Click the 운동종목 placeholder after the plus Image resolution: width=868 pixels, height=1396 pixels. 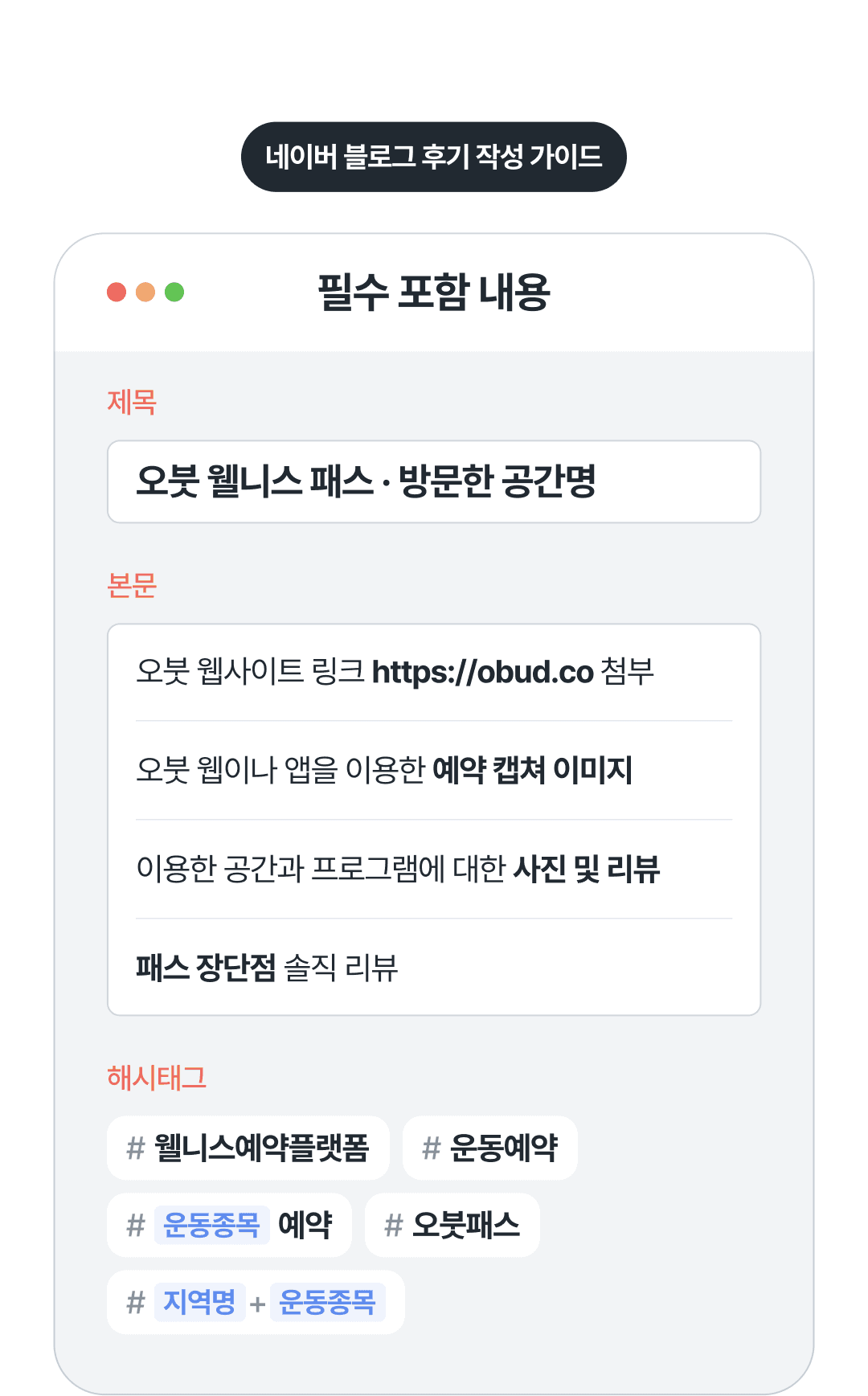tap(327, 1302)
